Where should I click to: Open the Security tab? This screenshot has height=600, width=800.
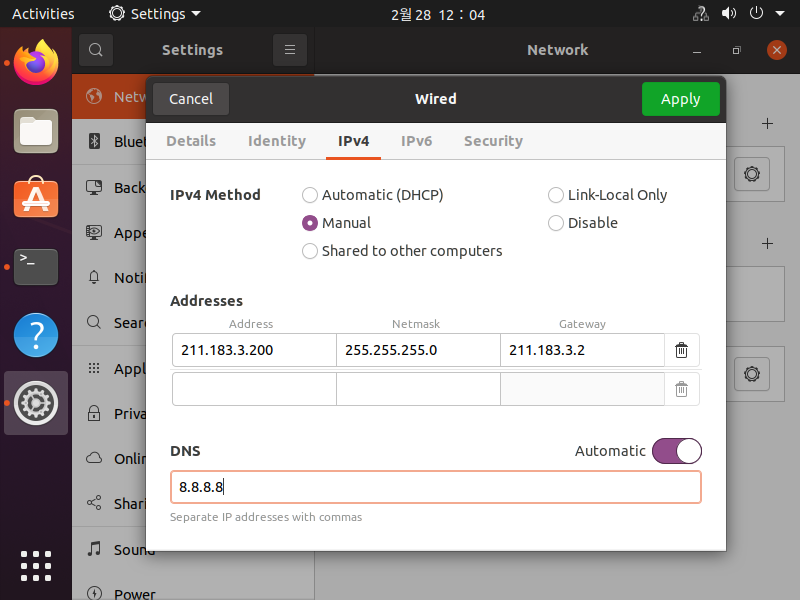click(x=493, y=141)
